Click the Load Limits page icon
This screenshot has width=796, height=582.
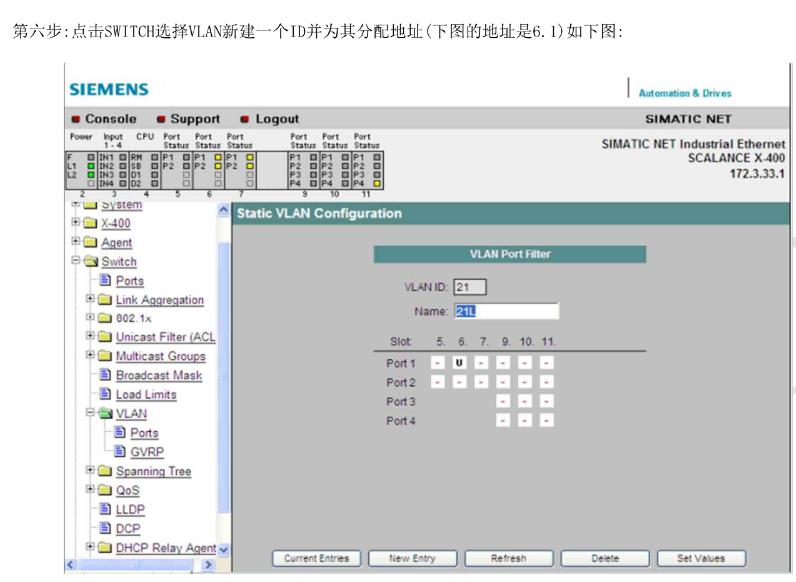pyautogui.click(x=105, y=394)
